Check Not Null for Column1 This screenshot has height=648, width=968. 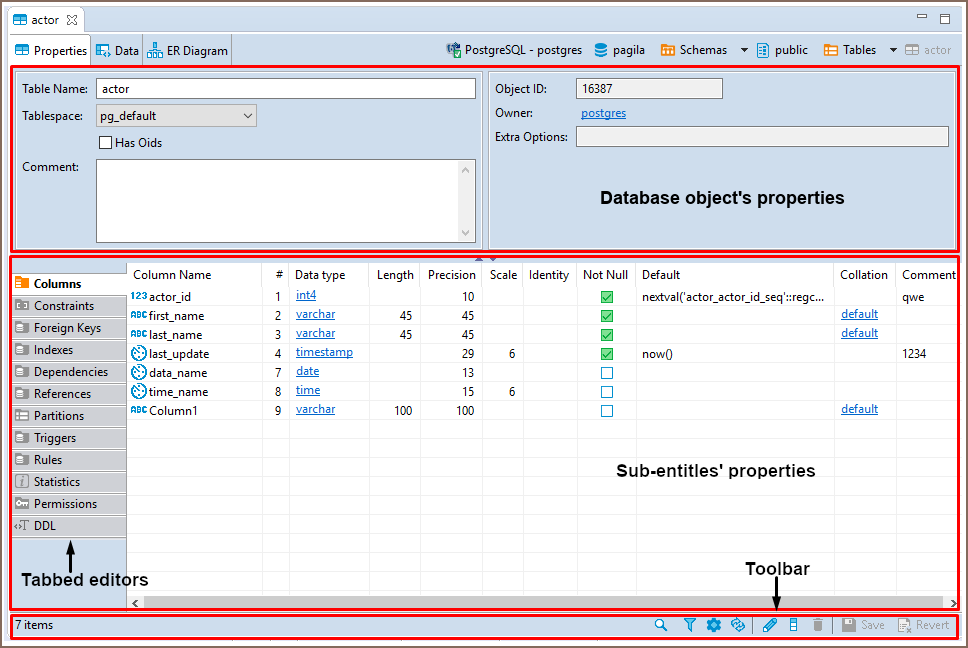(x=606, y=411)
